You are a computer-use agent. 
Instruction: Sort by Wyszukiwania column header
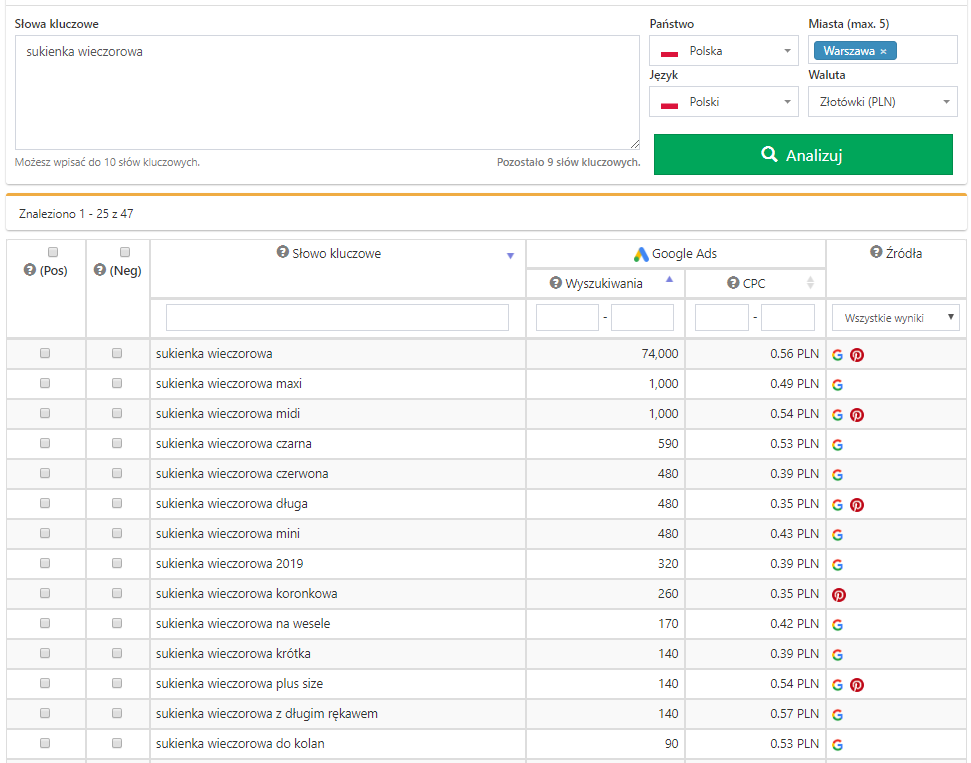pos(605,283)
